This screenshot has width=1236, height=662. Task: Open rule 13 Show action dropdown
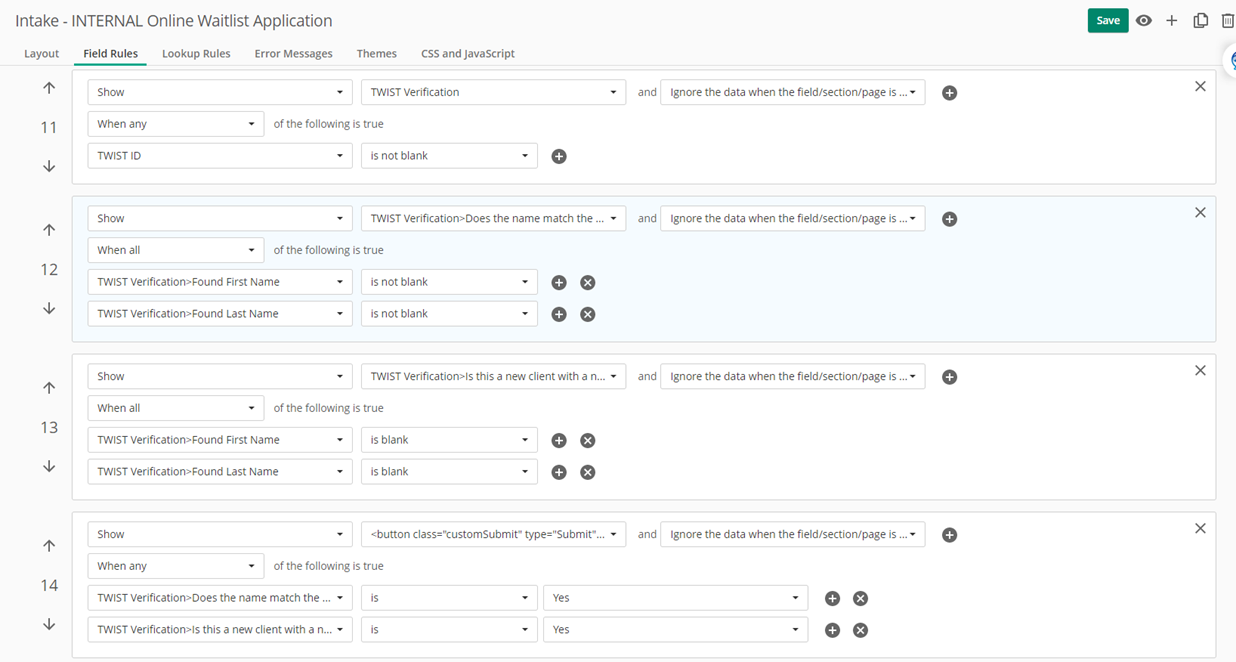pyautogui.click(x=220, y=376)
